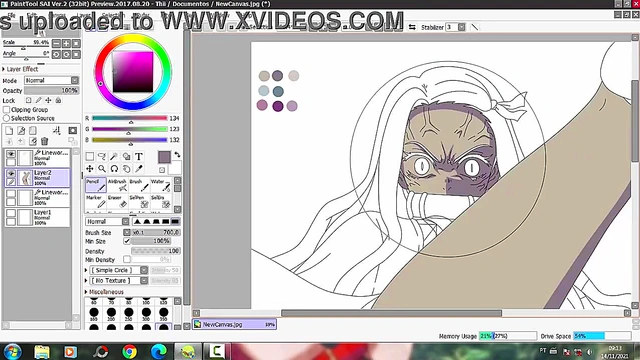This screenshot has width=640, height=360.
Task: Toggle preserve opacity lock icon
Action: (28, 100)
